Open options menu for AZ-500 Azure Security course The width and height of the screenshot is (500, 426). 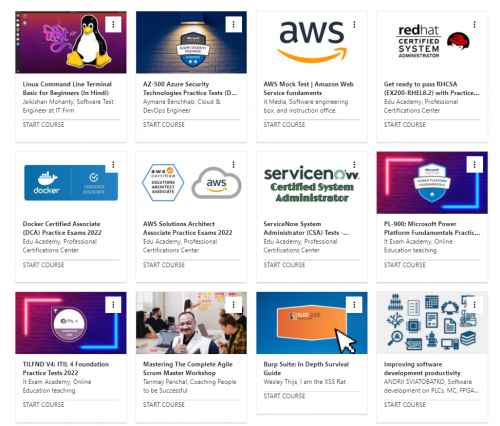coord(233,24)
